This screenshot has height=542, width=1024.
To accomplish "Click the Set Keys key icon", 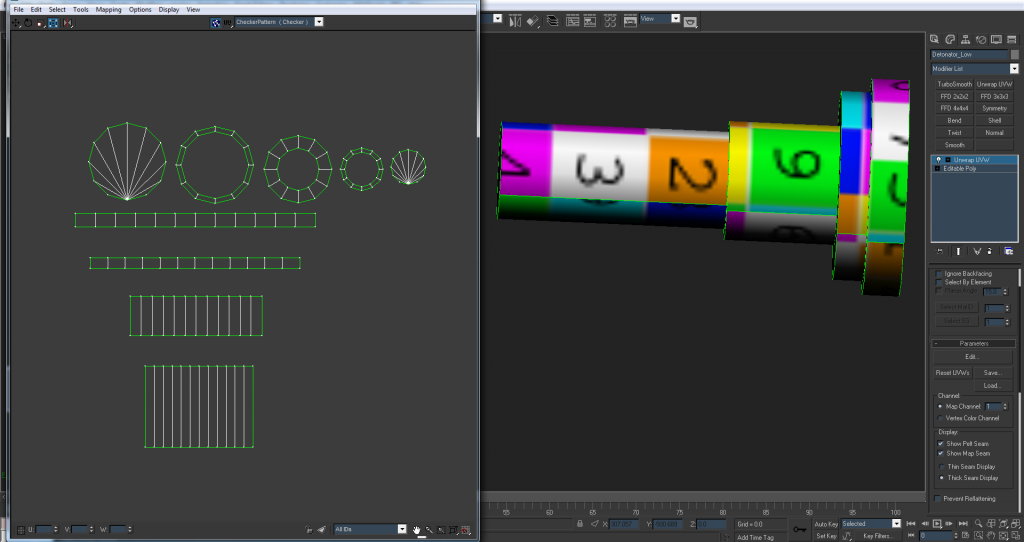I will (800, 528).
